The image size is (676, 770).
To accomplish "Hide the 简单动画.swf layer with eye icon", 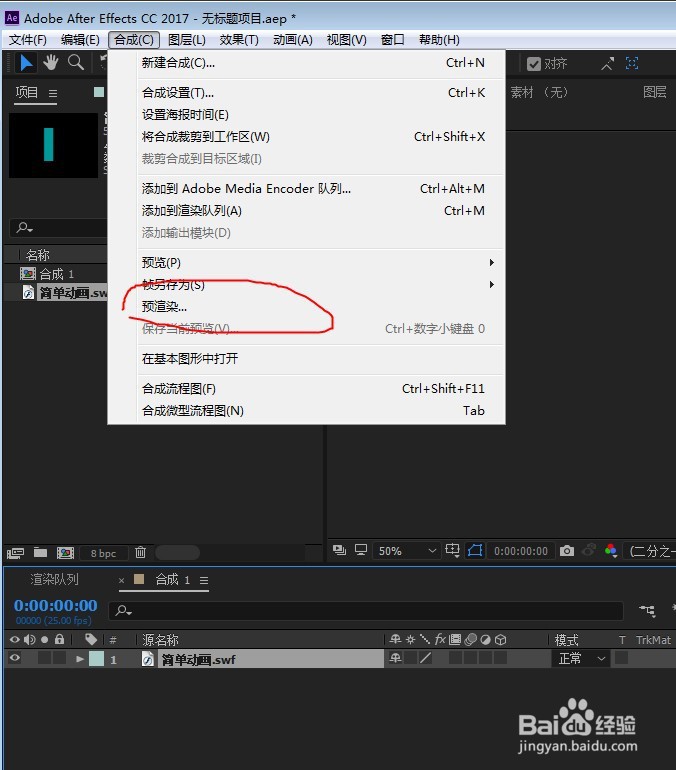I will click(x=15, y=658).
